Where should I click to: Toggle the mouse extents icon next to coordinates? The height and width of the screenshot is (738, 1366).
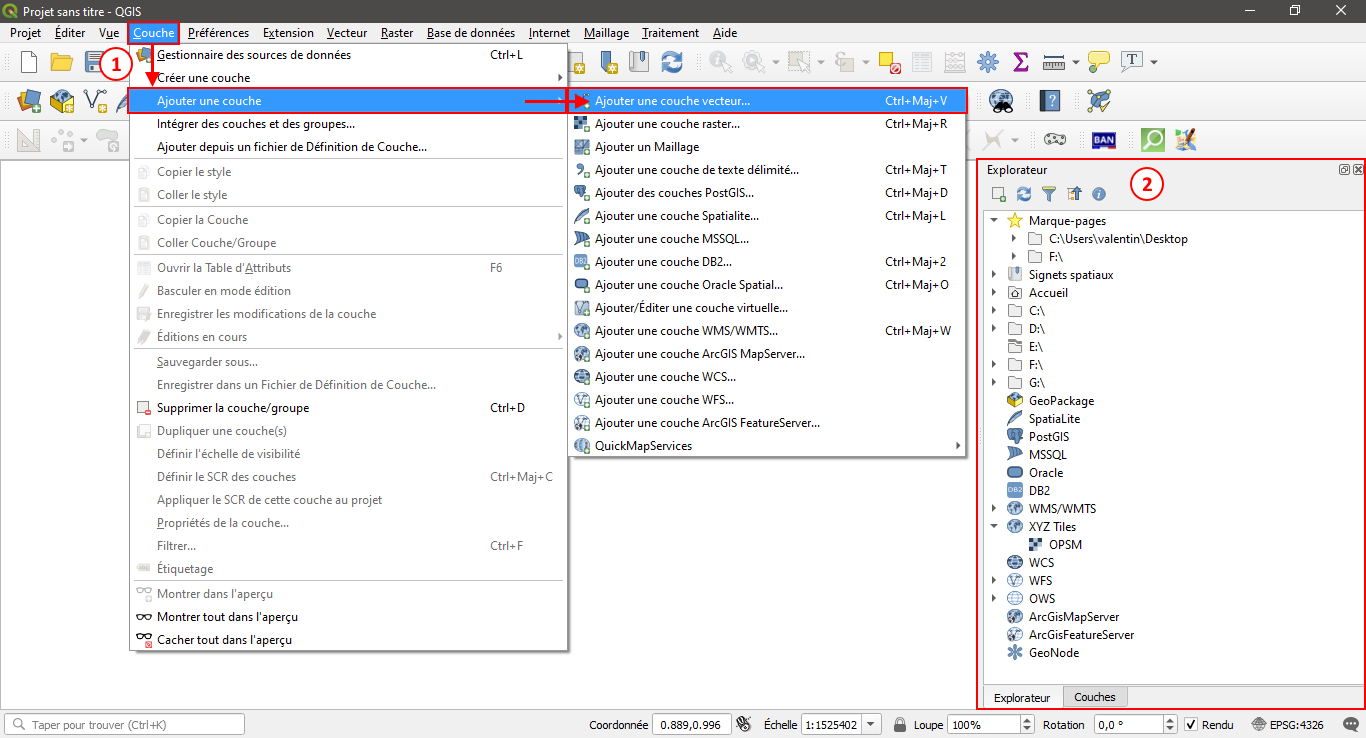point(743,724)
